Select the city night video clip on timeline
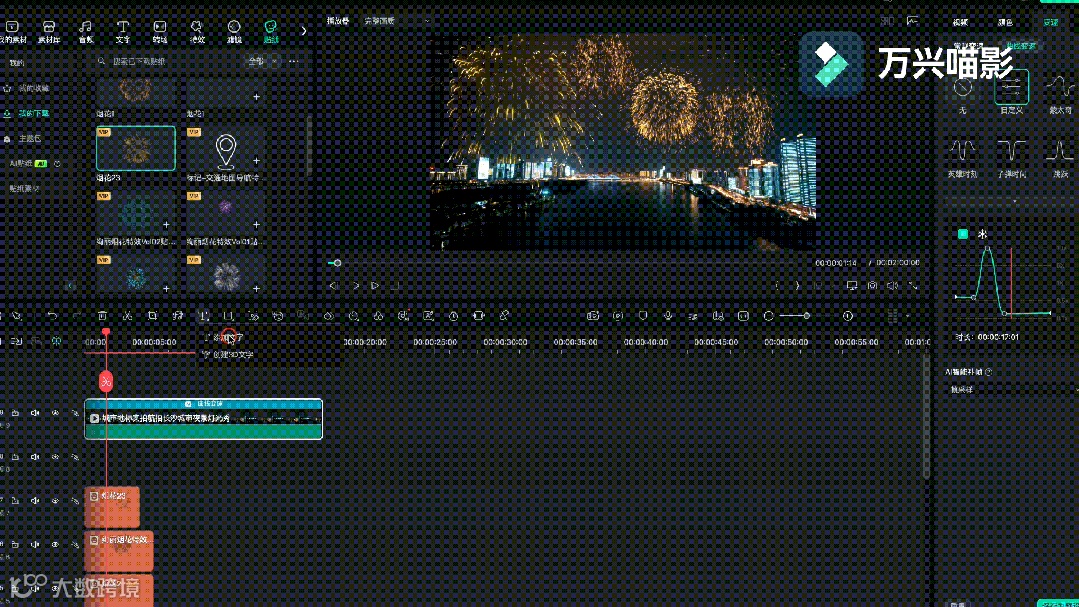The height and width of the screenshot is (607, 1079). [x=204, y=418]
